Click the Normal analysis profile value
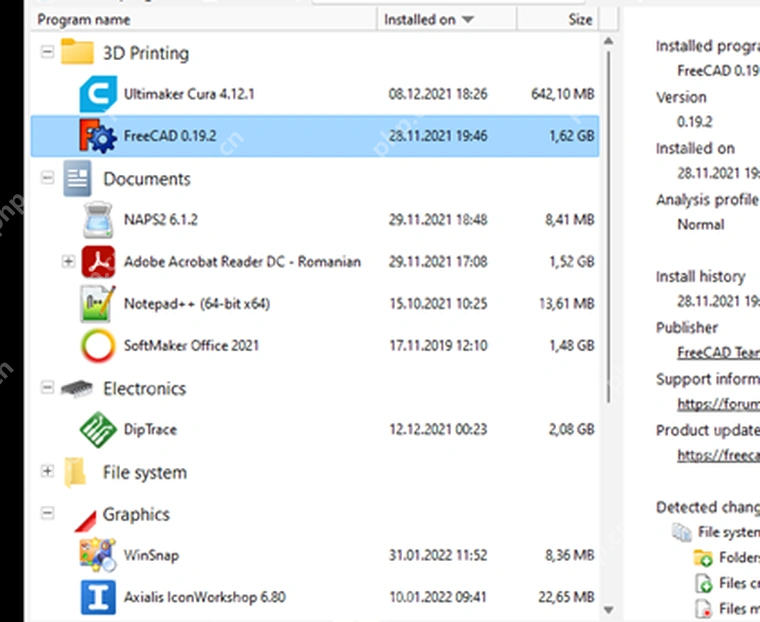760x622 pixels. [700, 224]
